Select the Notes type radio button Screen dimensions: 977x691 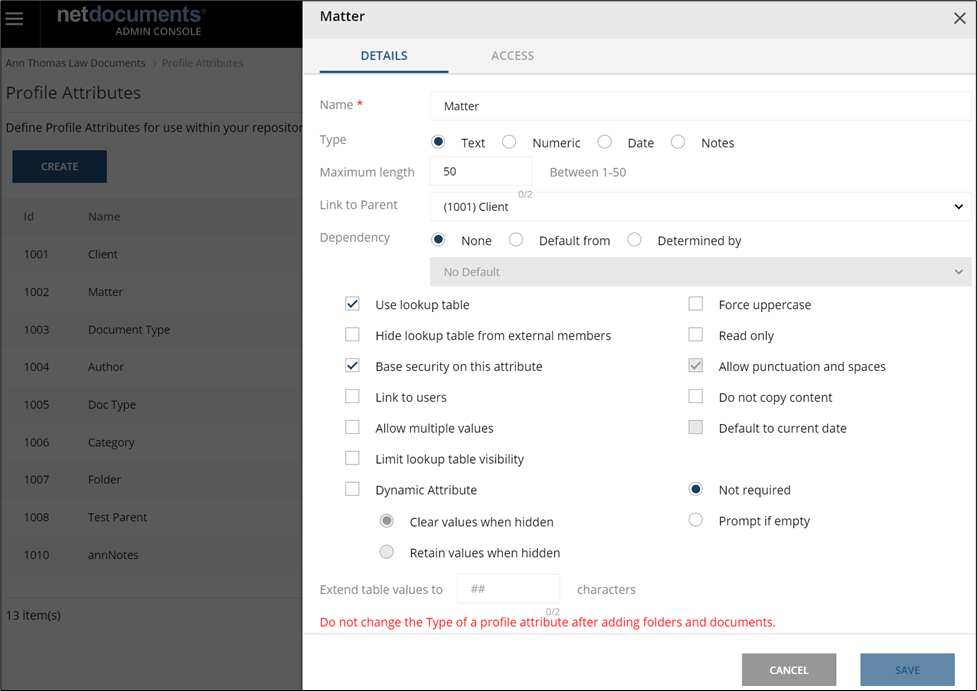coord(678,142)
